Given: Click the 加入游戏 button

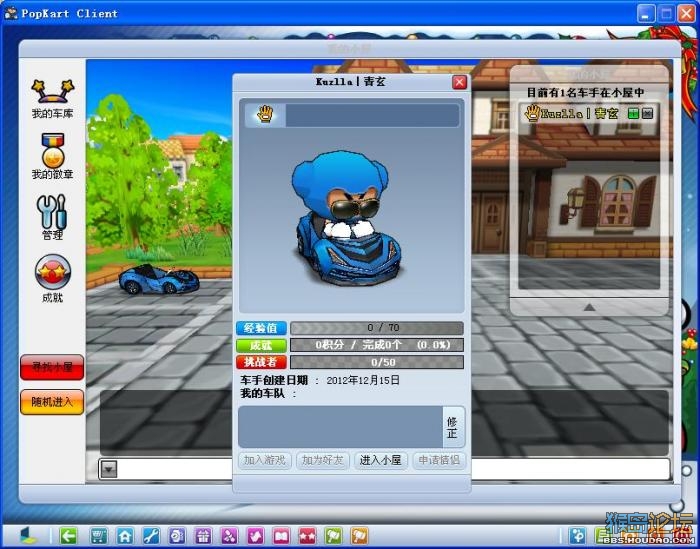Looking at the screenshot, I should 265,460.
